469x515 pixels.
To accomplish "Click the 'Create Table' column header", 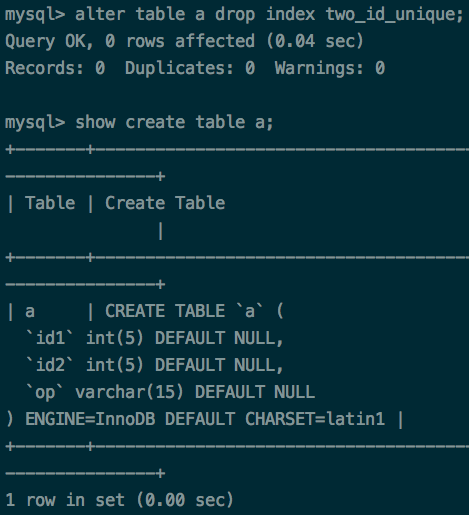I will pyautogui.click(x=165, y=203).
